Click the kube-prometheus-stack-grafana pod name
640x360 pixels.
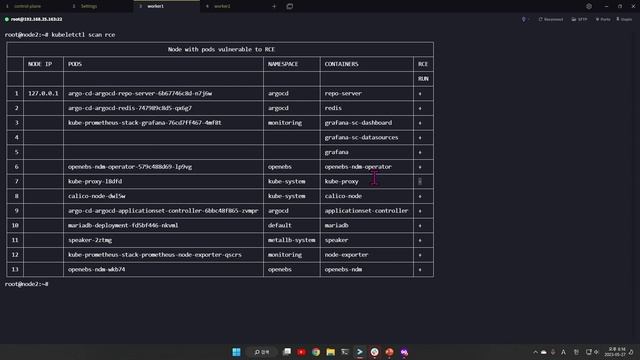[x=144, y=123]
